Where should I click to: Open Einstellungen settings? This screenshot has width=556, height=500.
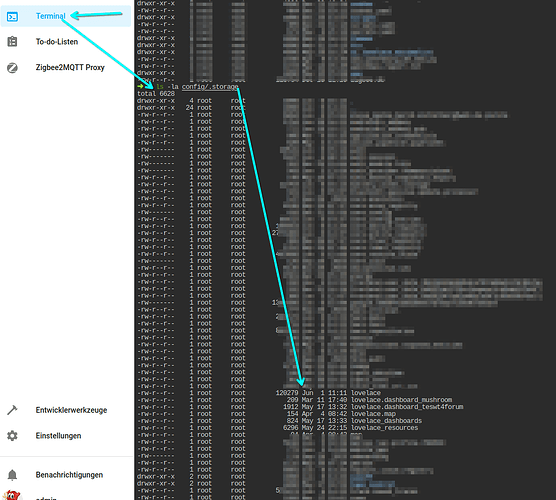[58, 436]
